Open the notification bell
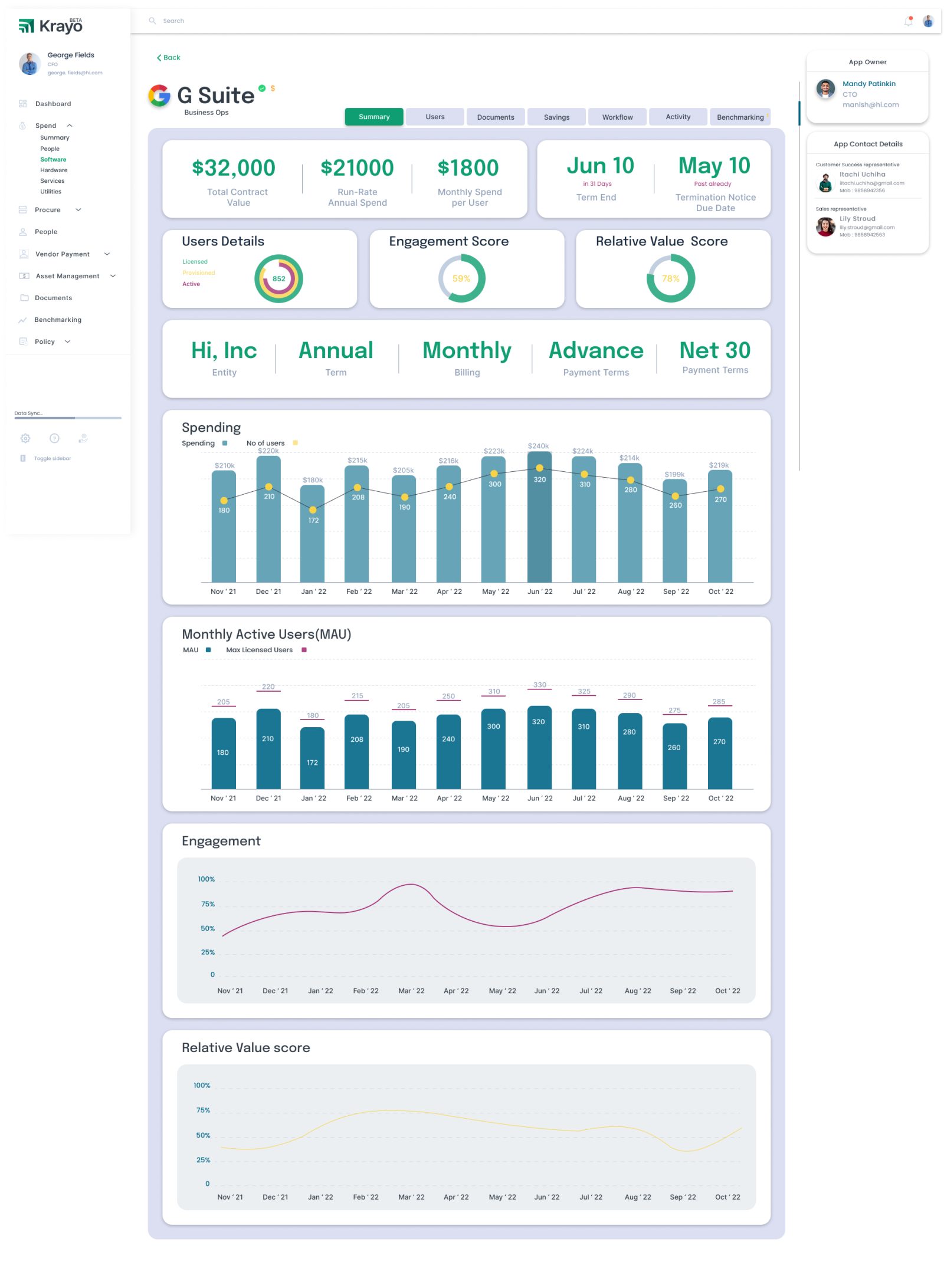944x1288 pixels. pos(908,21)
